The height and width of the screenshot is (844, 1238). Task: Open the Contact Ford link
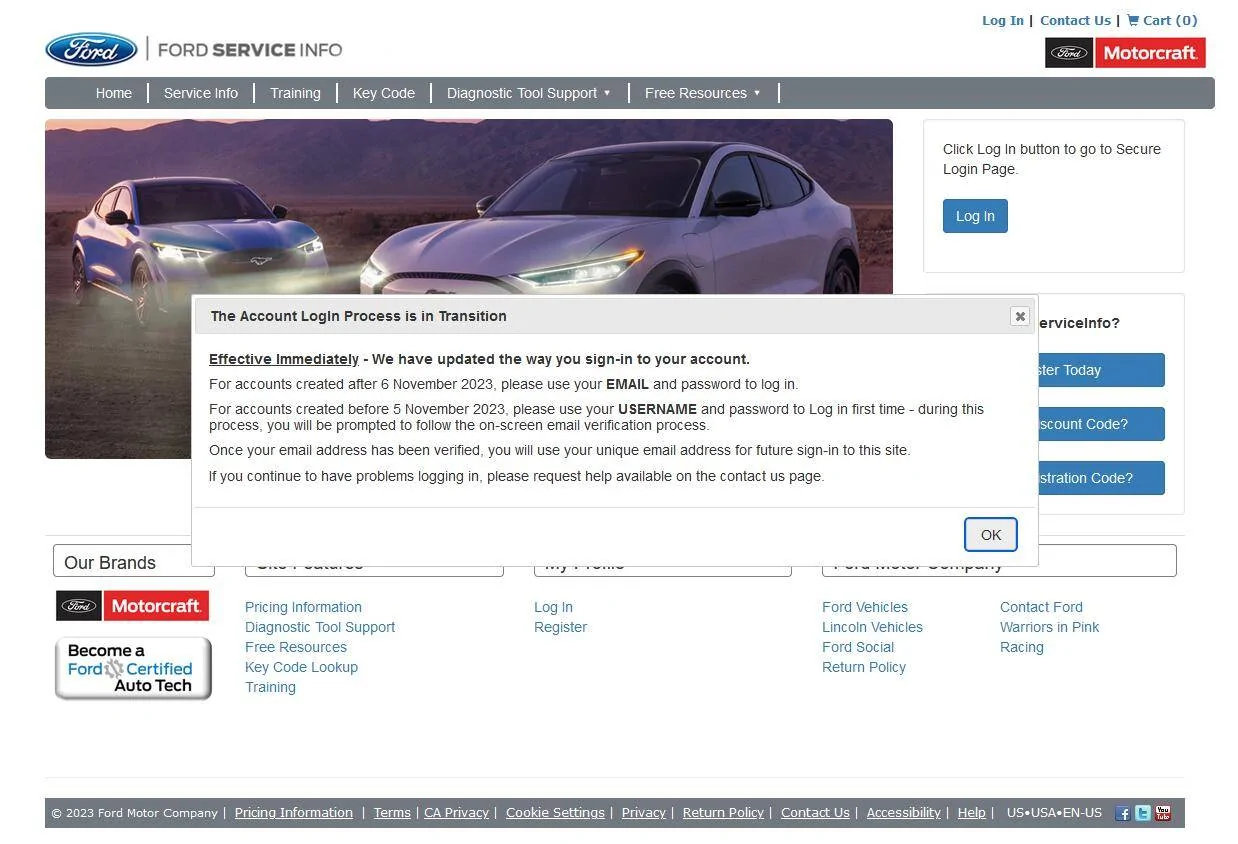coord(1041,607)
